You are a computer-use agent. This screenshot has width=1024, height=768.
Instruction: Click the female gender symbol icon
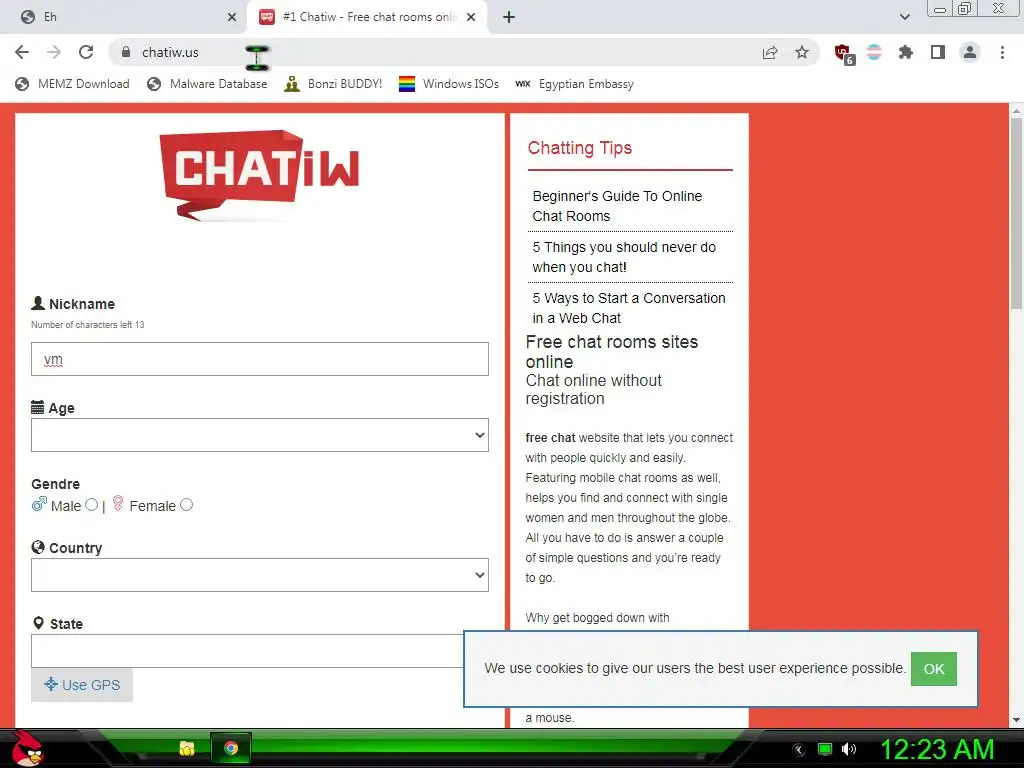coord(118,504)
